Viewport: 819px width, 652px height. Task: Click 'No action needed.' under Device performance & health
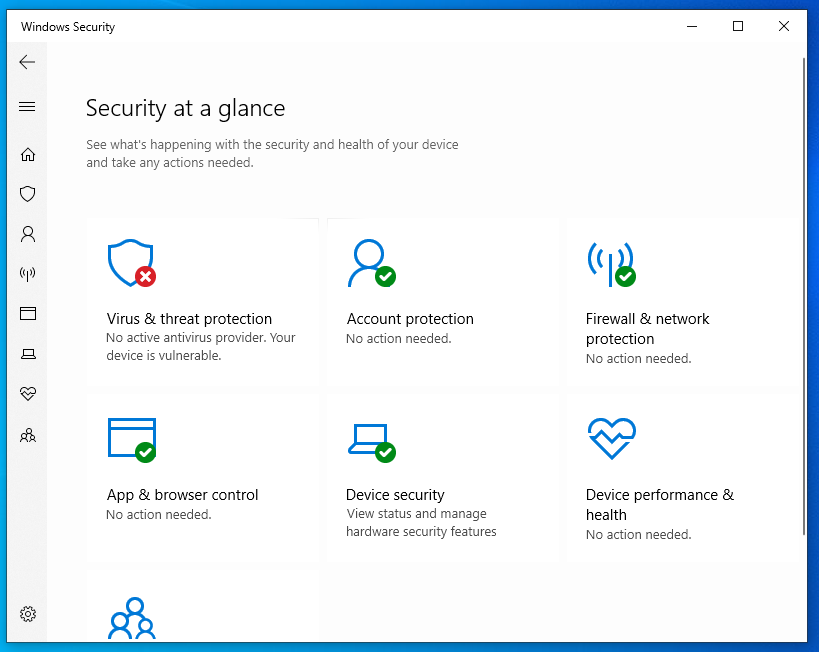click(638, 534)
